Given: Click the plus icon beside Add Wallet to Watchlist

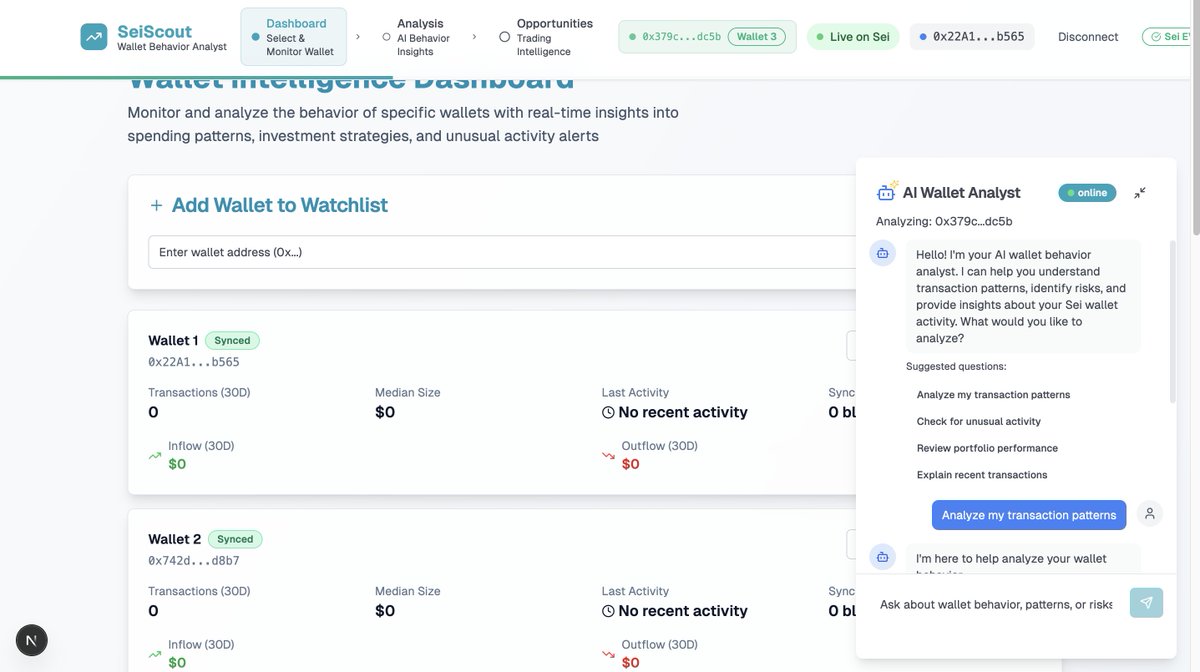Looking at the screenshot, I should (156, 206).
